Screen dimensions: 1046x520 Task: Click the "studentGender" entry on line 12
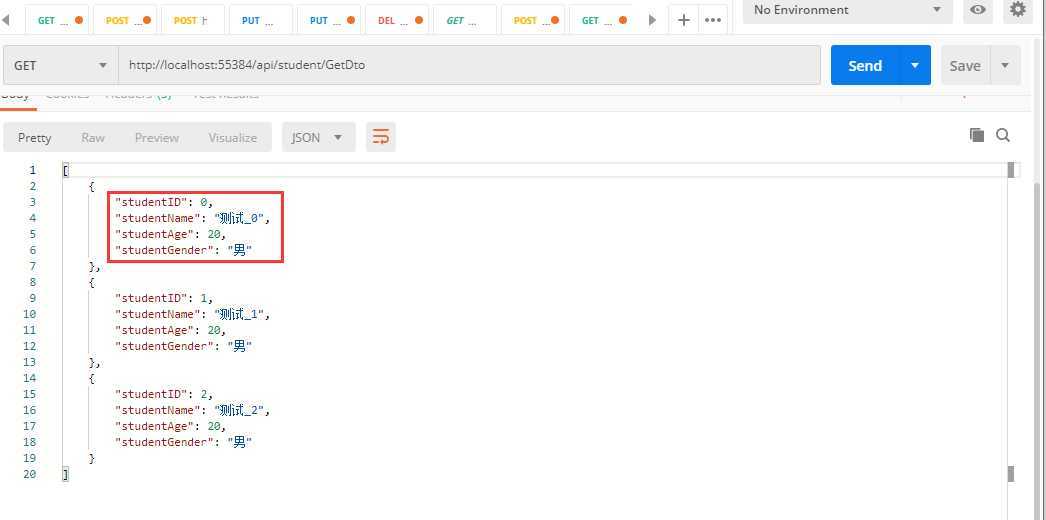coord(184,346)
